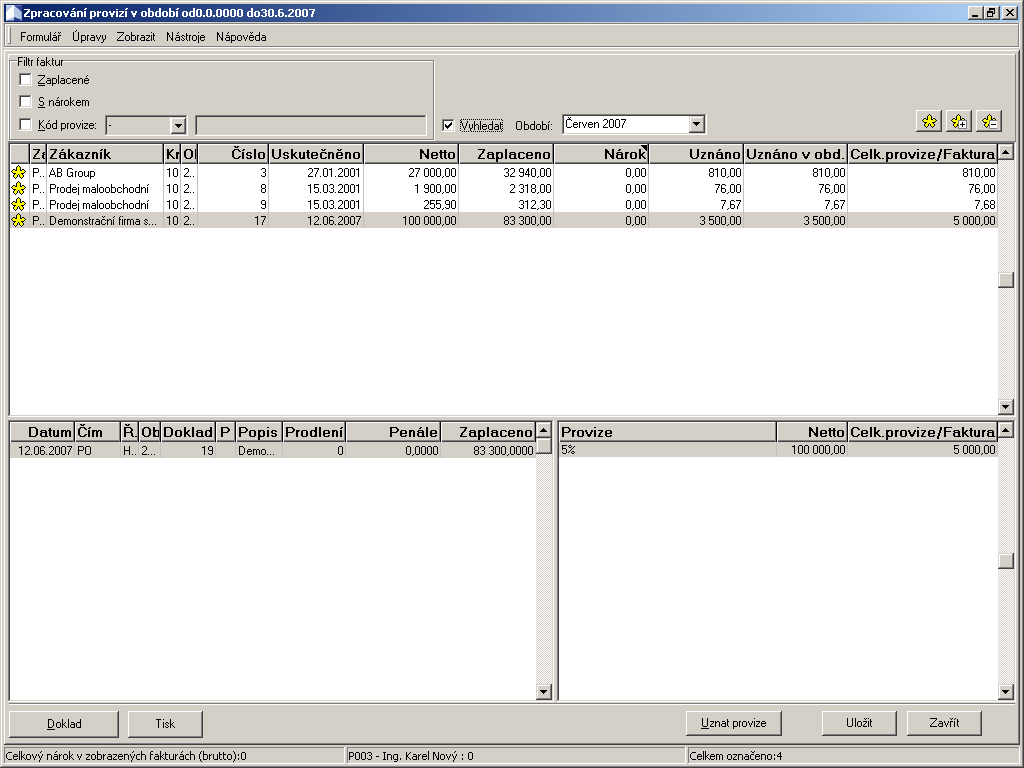Screen dimensions: 1024x768
Task: Open the Formulář menu
Action: point(40,37)
